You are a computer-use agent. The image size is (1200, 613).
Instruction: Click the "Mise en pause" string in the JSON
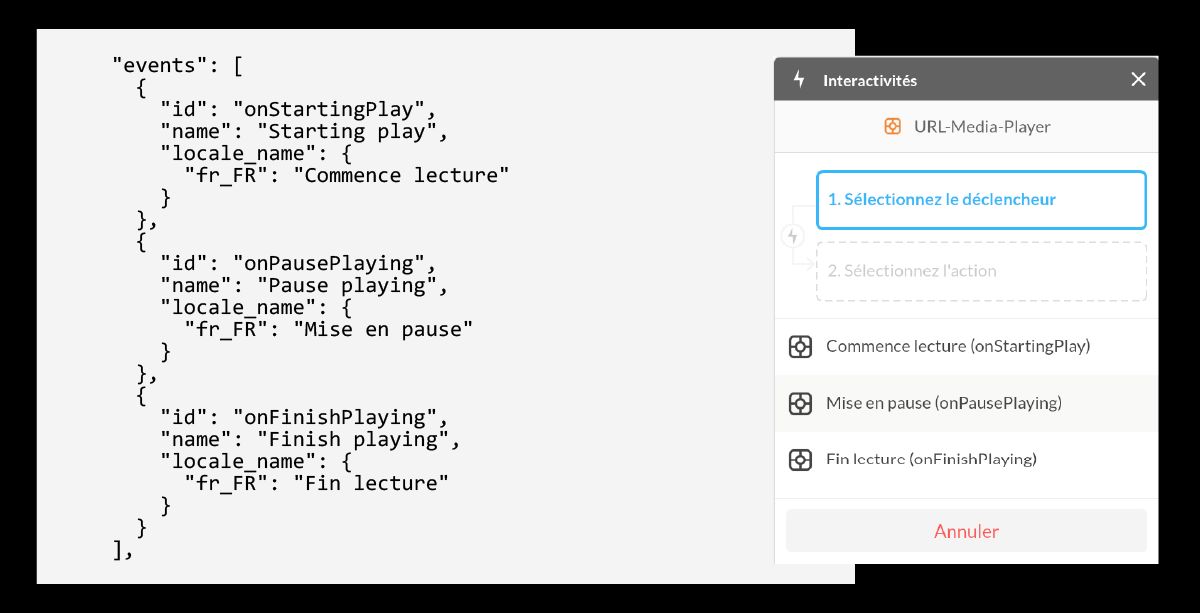(x=383, y=329)
